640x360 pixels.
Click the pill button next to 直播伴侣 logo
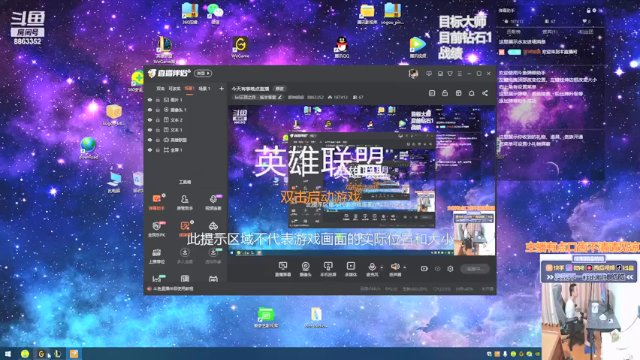tap(203, 73)
